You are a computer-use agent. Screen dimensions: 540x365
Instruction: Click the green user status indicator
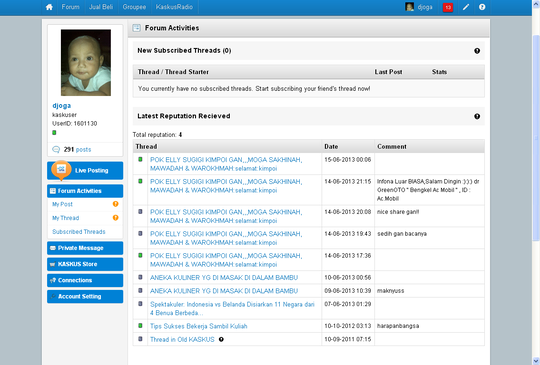coord(54,133)
